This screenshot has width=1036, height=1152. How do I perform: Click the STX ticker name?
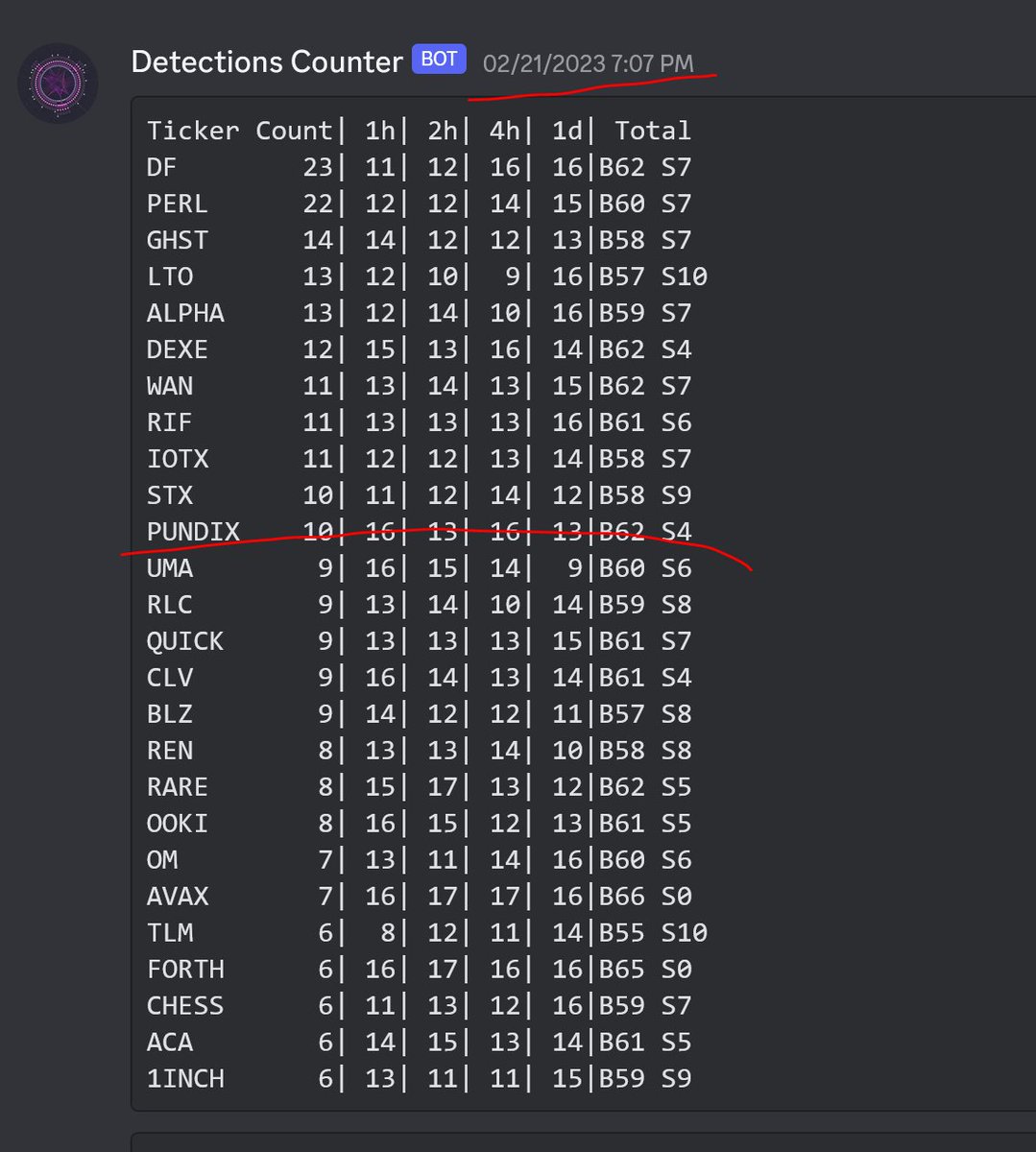pos(170,495)
